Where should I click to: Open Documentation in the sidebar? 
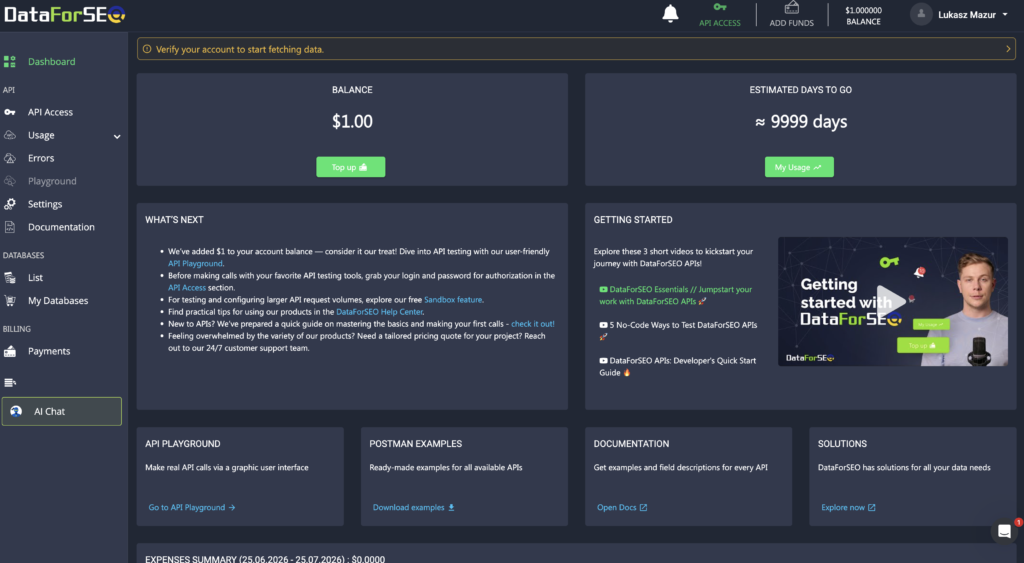click(61, 227)
